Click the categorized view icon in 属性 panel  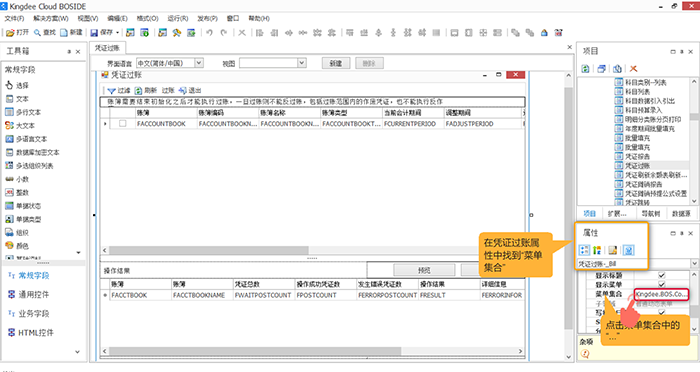[584, 250]
